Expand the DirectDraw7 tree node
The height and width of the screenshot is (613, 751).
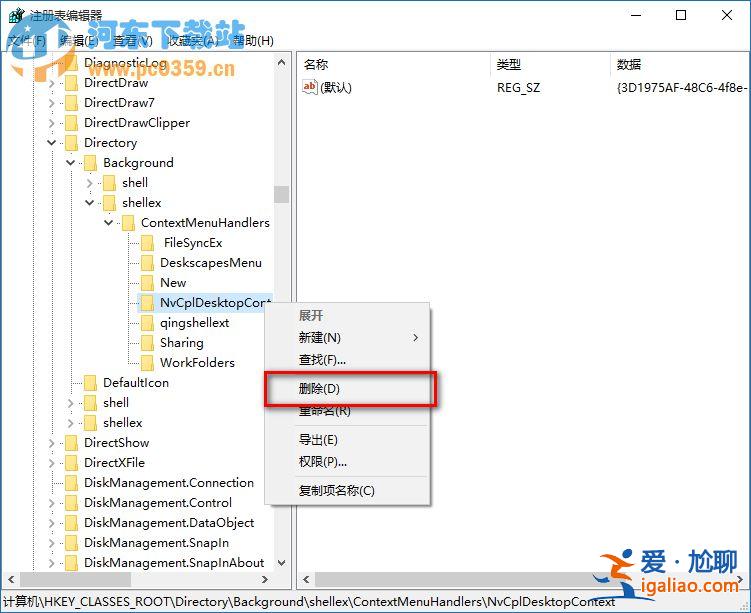(x=51, y=103)
